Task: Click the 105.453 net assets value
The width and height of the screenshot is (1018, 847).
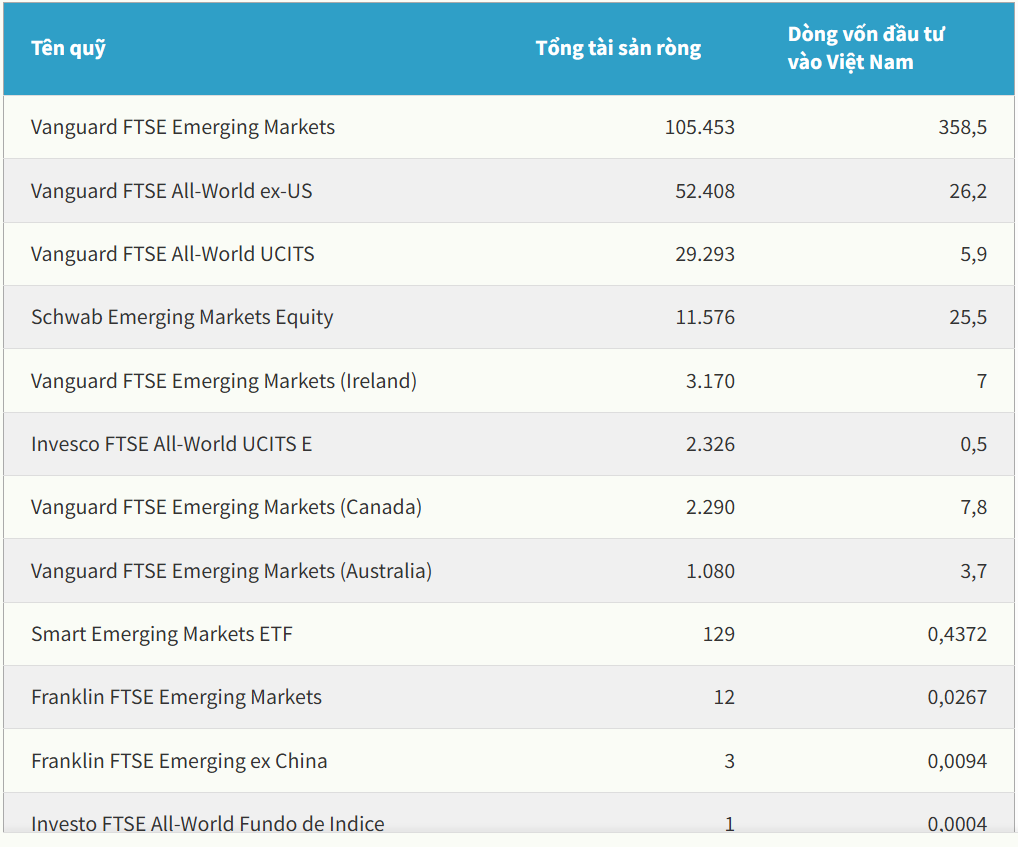Action: click(699, 127)
